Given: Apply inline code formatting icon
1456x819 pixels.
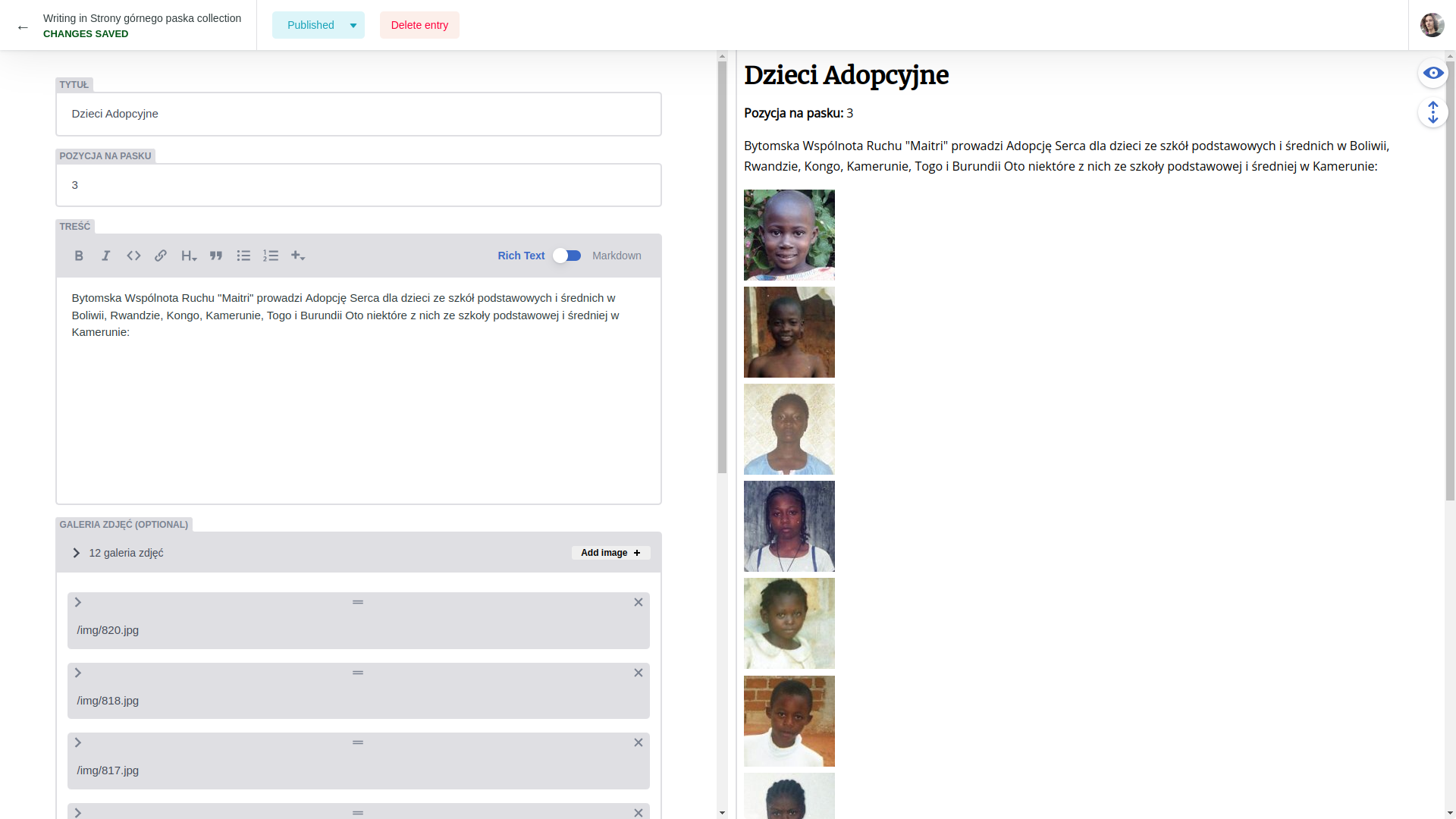Looking at the screenshot, I should pyautogui.click(x=133, y=256).
